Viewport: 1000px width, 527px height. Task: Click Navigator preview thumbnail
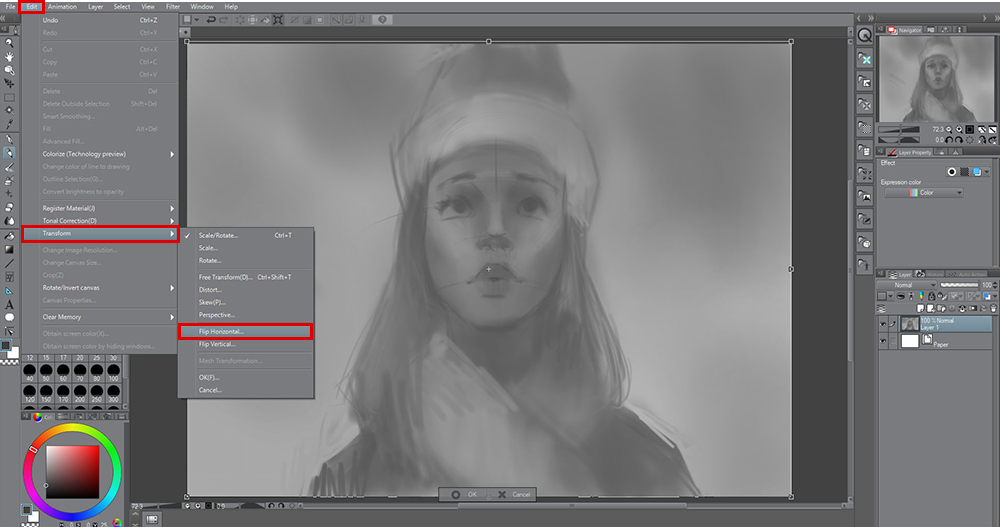tap(937, 79)
